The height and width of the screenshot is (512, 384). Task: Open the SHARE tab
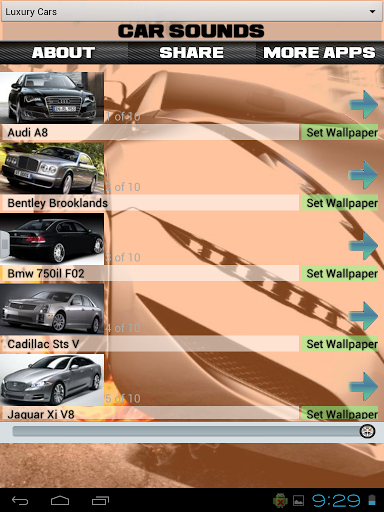pos(192,53)
